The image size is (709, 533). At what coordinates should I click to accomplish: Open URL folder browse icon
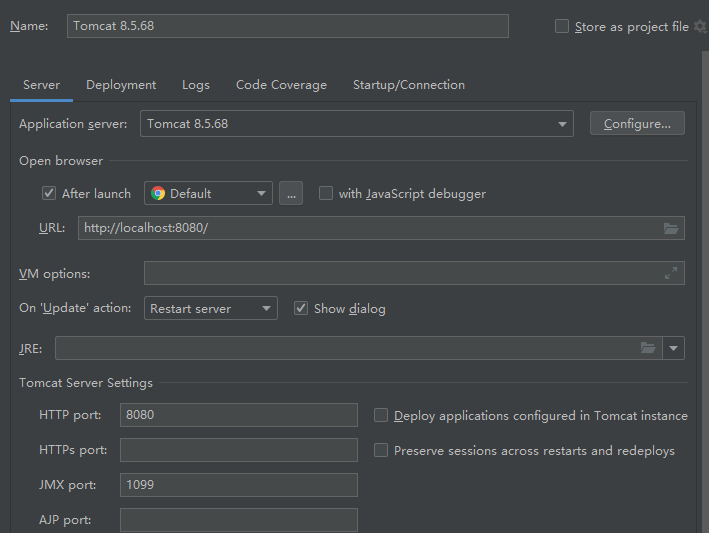[x=671, y=228]
